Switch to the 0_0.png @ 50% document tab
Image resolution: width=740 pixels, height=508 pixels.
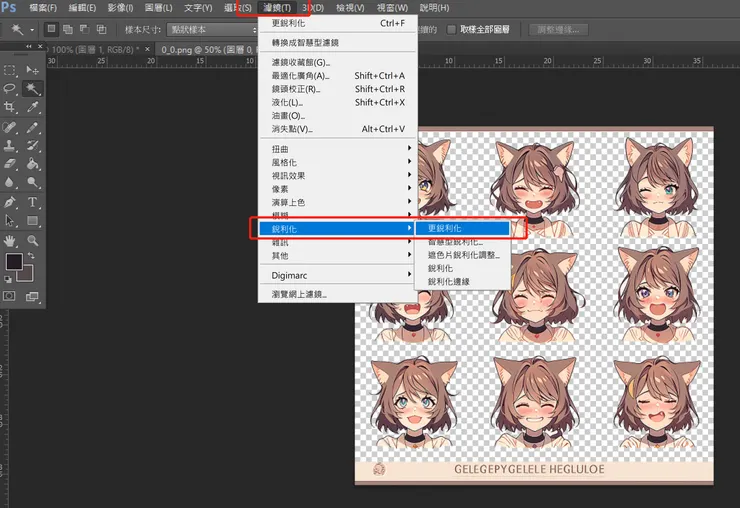208,49
